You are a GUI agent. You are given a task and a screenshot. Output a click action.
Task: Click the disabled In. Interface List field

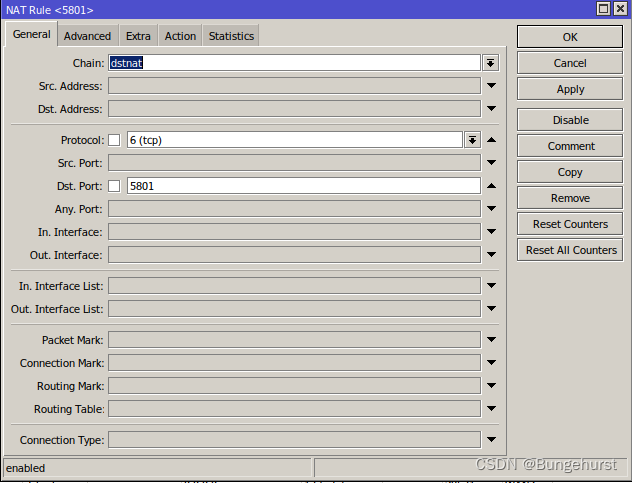294,285
